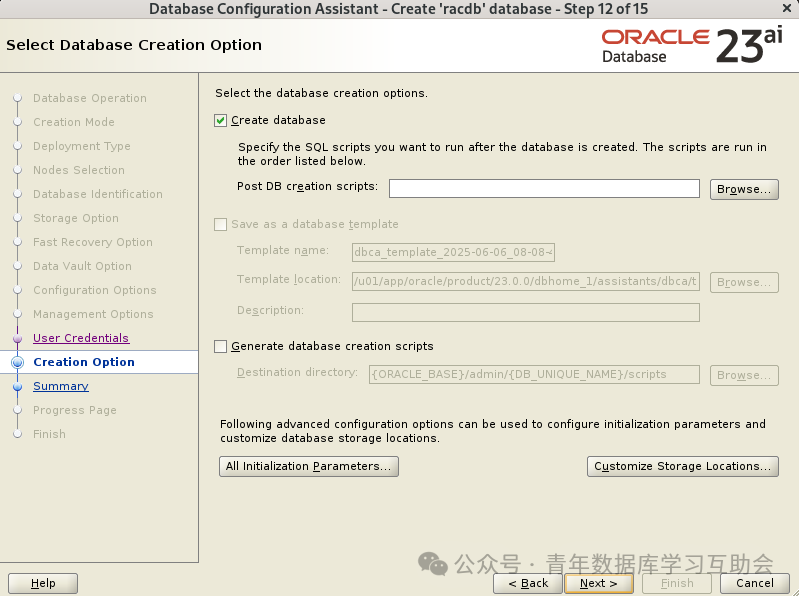Click the Creation Mode step
This screenshot has width=799, height=596.
(x=74, y=122)
